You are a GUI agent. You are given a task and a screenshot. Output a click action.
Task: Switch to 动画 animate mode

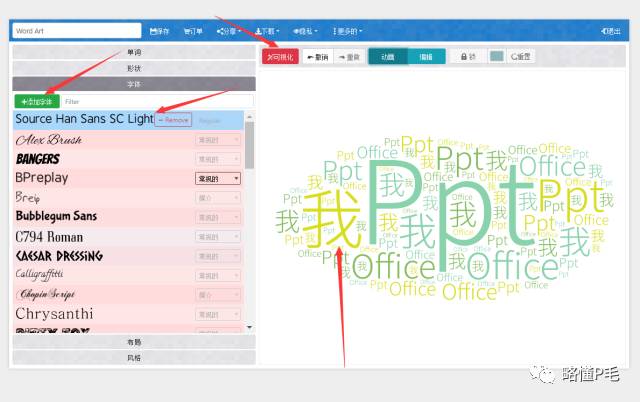pos(388,57)
